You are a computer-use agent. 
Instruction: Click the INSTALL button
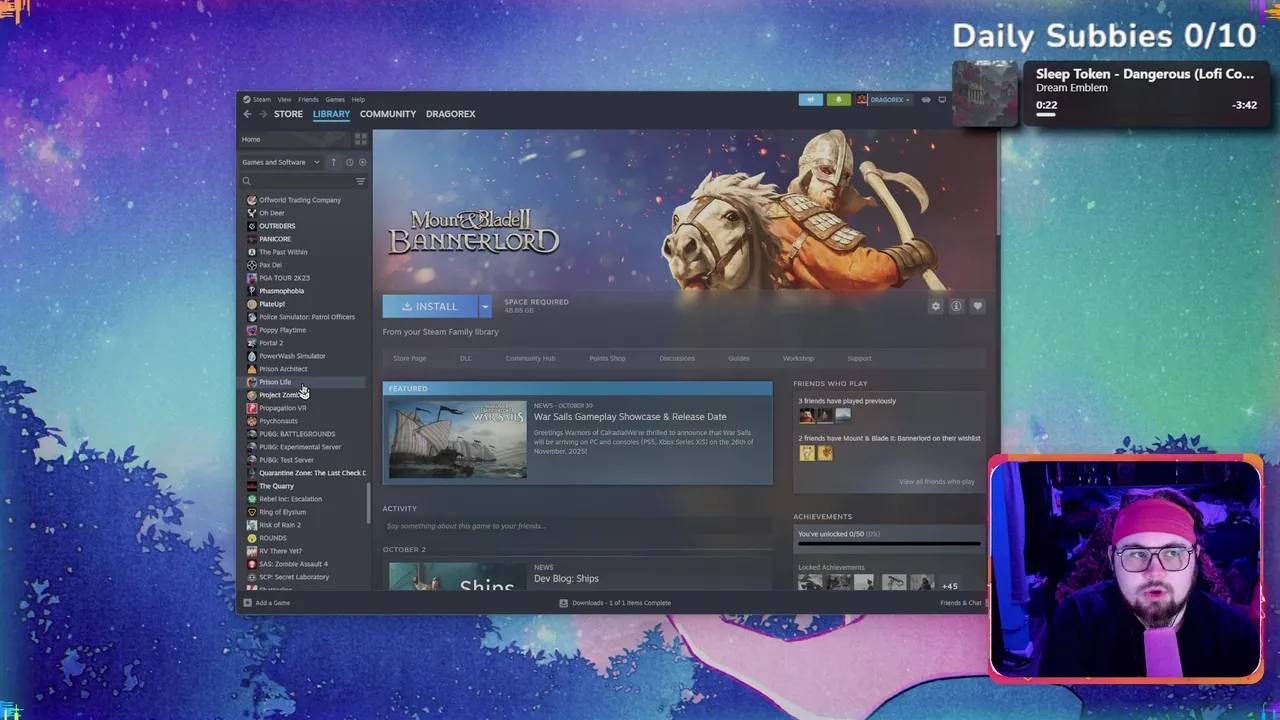(430, 306)
